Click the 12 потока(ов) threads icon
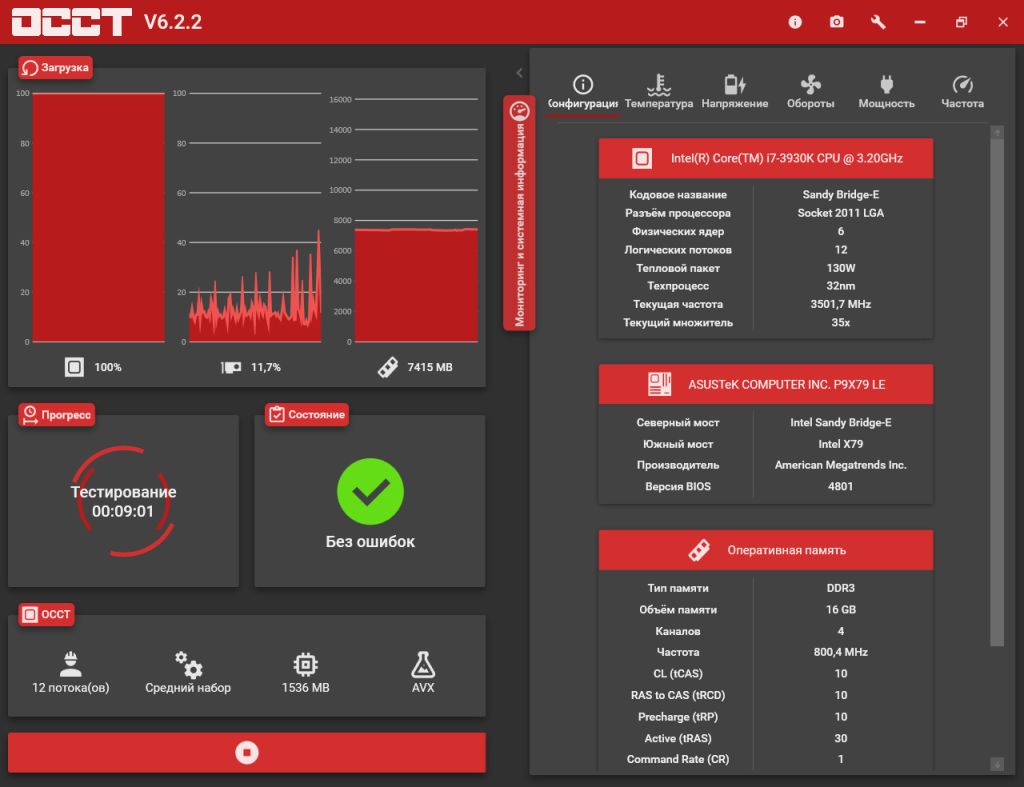The width and height of the screenshot is (1024, 787). [71, 664]
